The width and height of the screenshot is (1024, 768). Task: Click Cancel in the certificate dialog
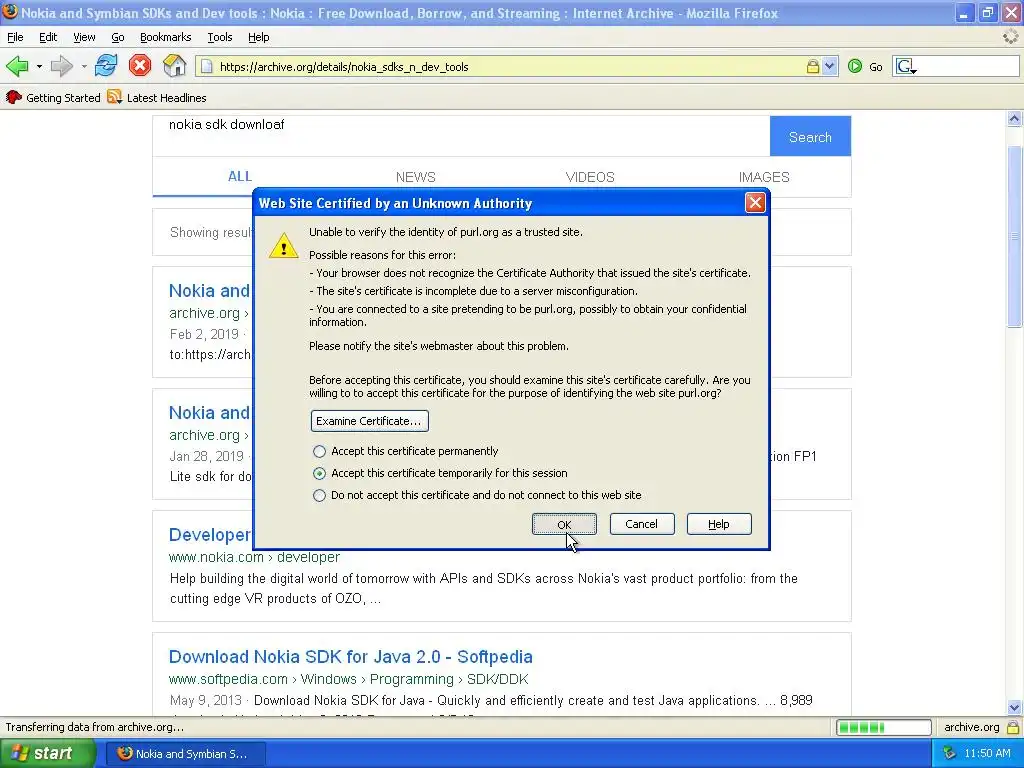pos(642,524)
